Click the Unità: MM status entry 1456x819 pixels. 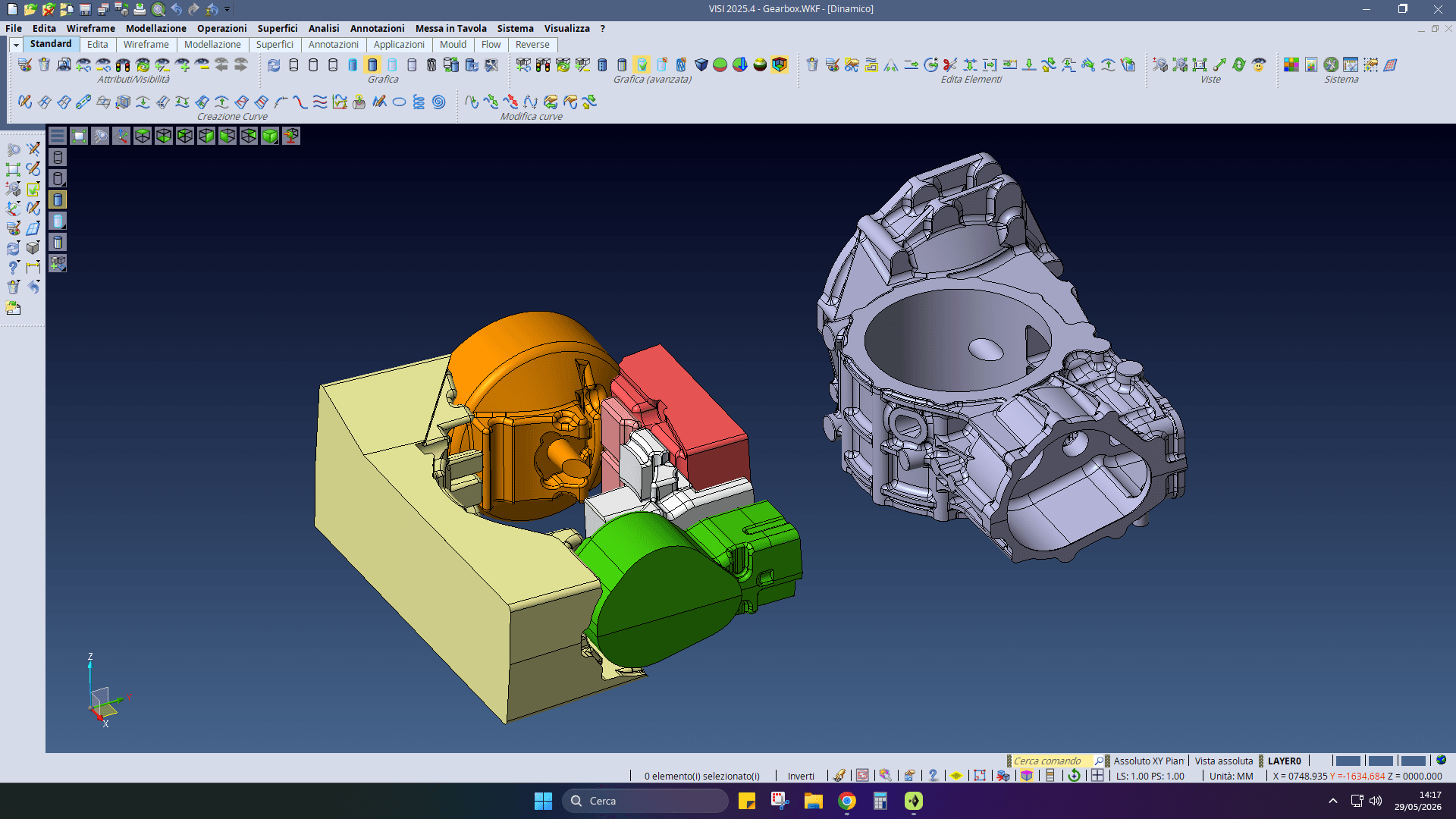click(x=1232, y=776)
